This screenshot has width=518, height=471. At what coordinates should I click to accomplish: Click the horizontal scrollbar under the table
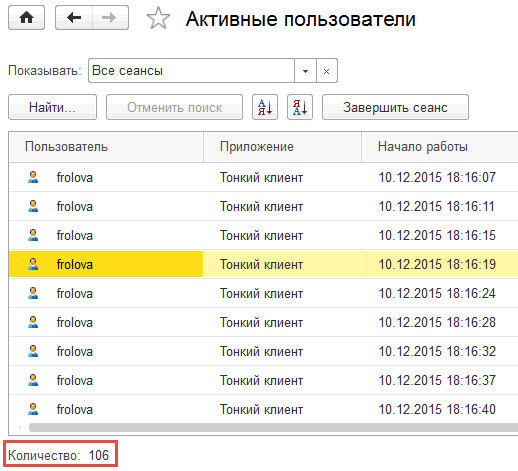(x=273, y=427)
